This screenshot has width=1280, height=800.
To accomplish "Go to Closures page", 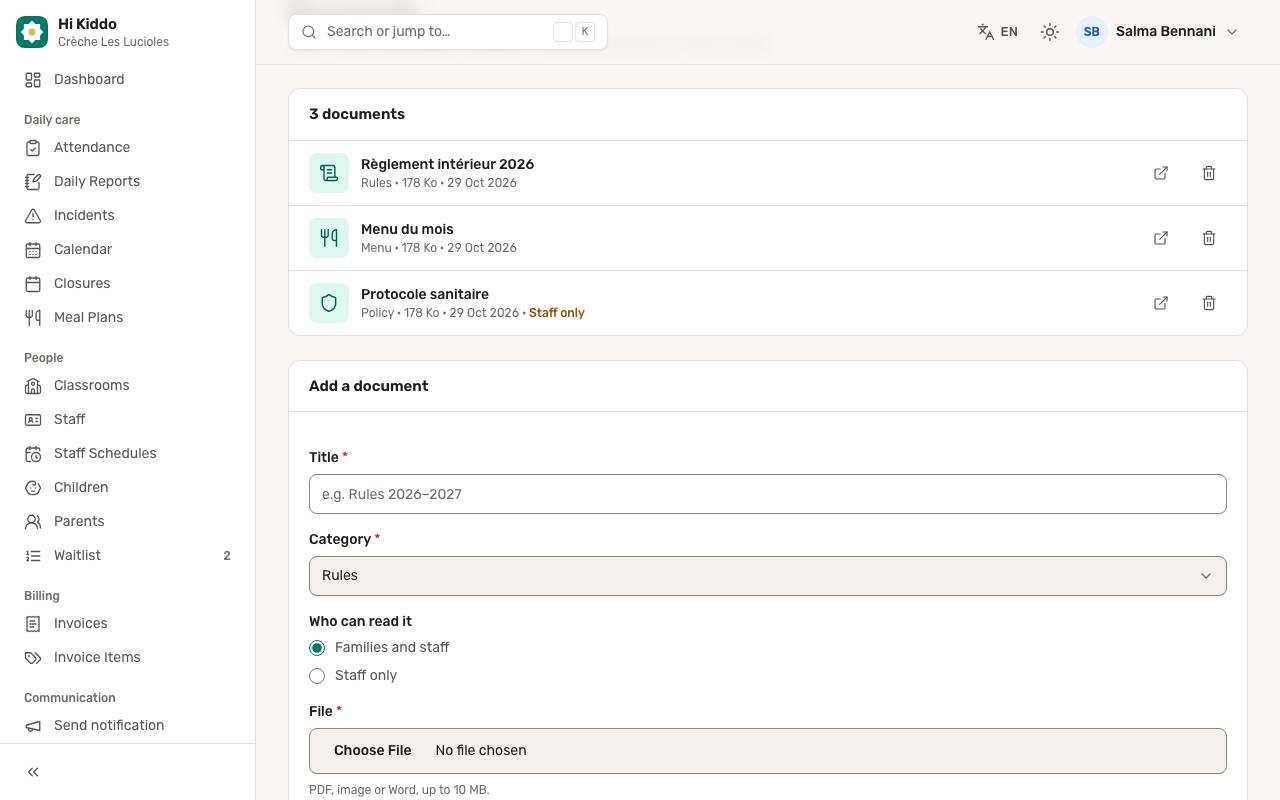I will click(128, 283).
